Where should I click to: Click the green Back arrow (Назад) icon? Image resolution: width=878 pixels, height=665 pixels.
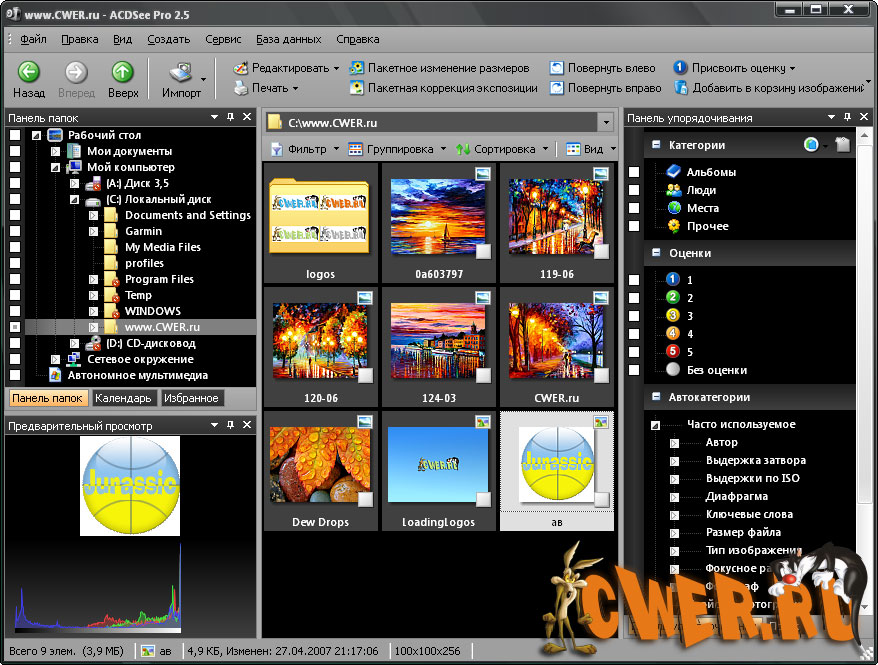[x=29, y=72]
